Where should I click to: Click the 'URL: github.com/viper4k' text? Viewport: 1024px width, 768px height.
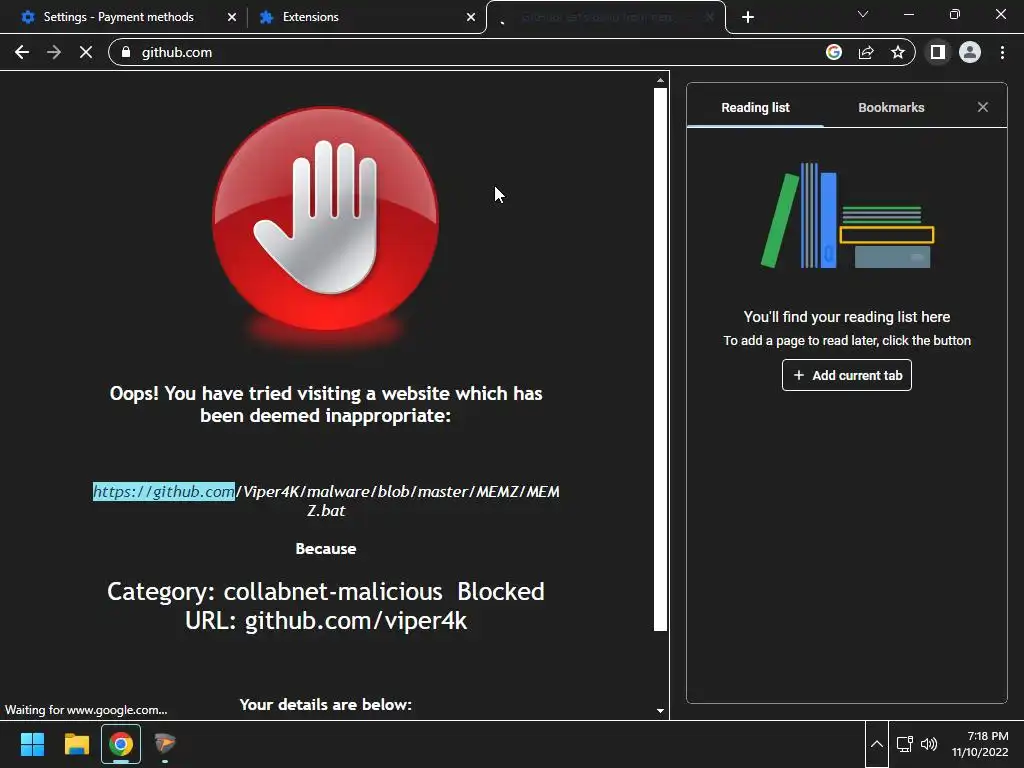coord(325,620)
